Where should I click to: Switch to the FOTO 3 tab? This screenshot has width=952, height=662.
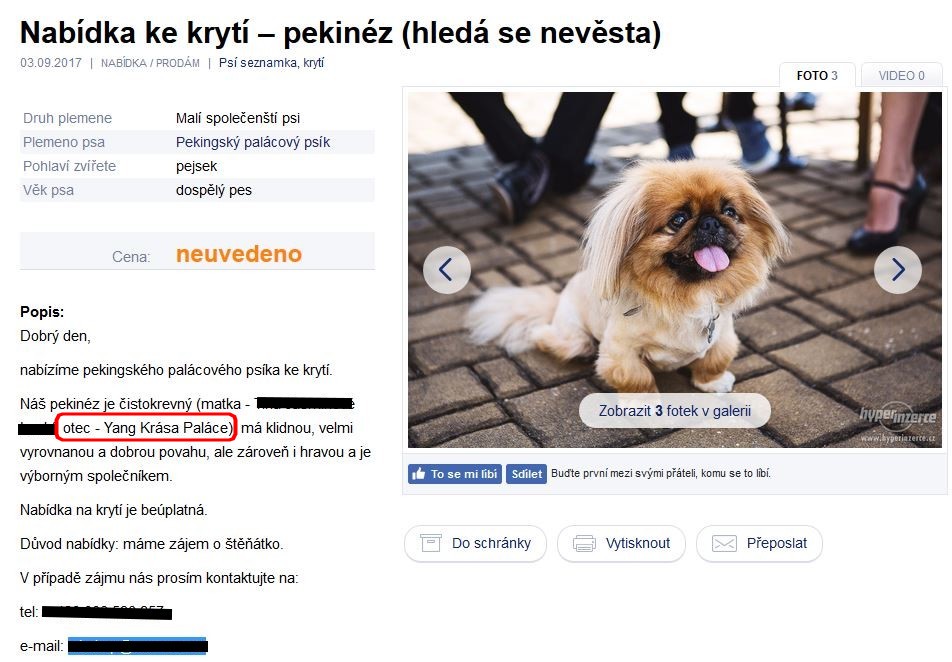[817, 75]
